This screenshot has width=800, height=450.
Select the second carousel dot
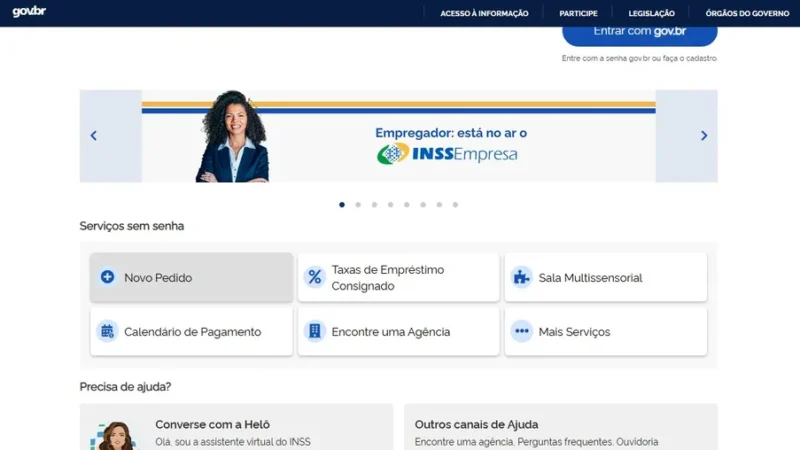(x=358, y=205)
